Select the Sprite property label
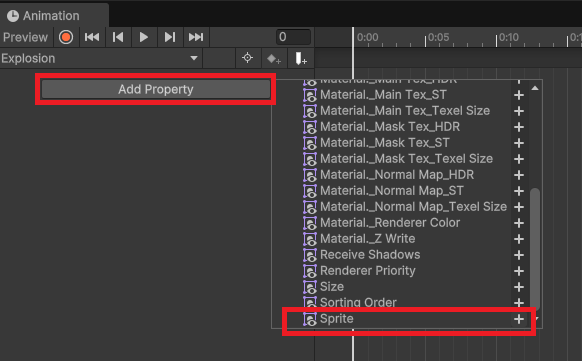Image resolution: width=582 pixels, height=361 pixels. [337, 319]
